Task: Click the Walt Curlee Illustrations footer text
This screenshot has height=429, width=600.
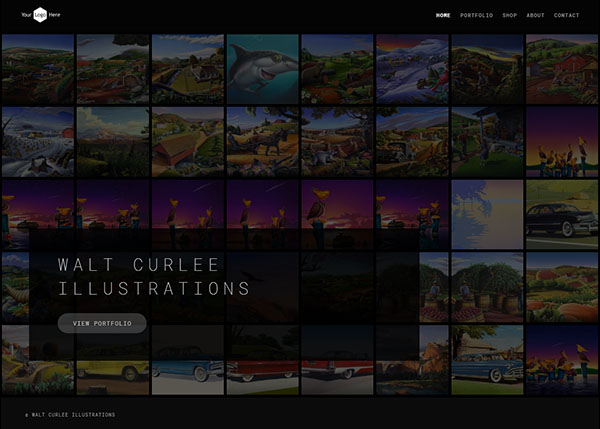Action: [72, 414]
